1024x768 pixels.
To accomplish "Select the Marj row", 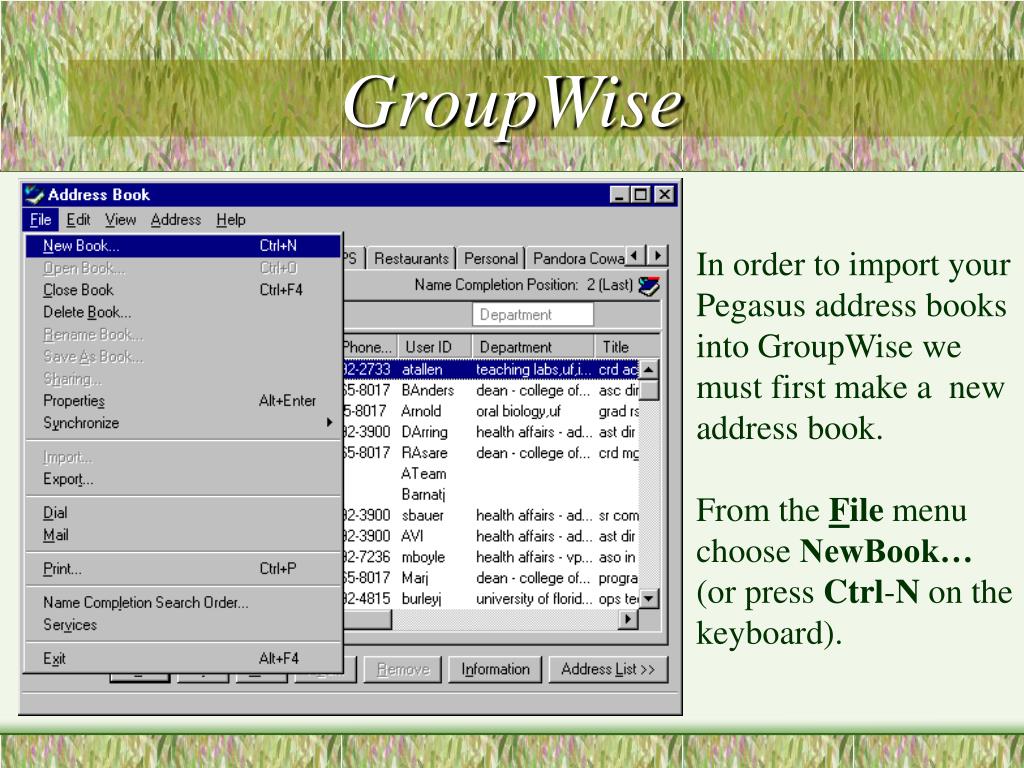I will [x=490, y=577].
